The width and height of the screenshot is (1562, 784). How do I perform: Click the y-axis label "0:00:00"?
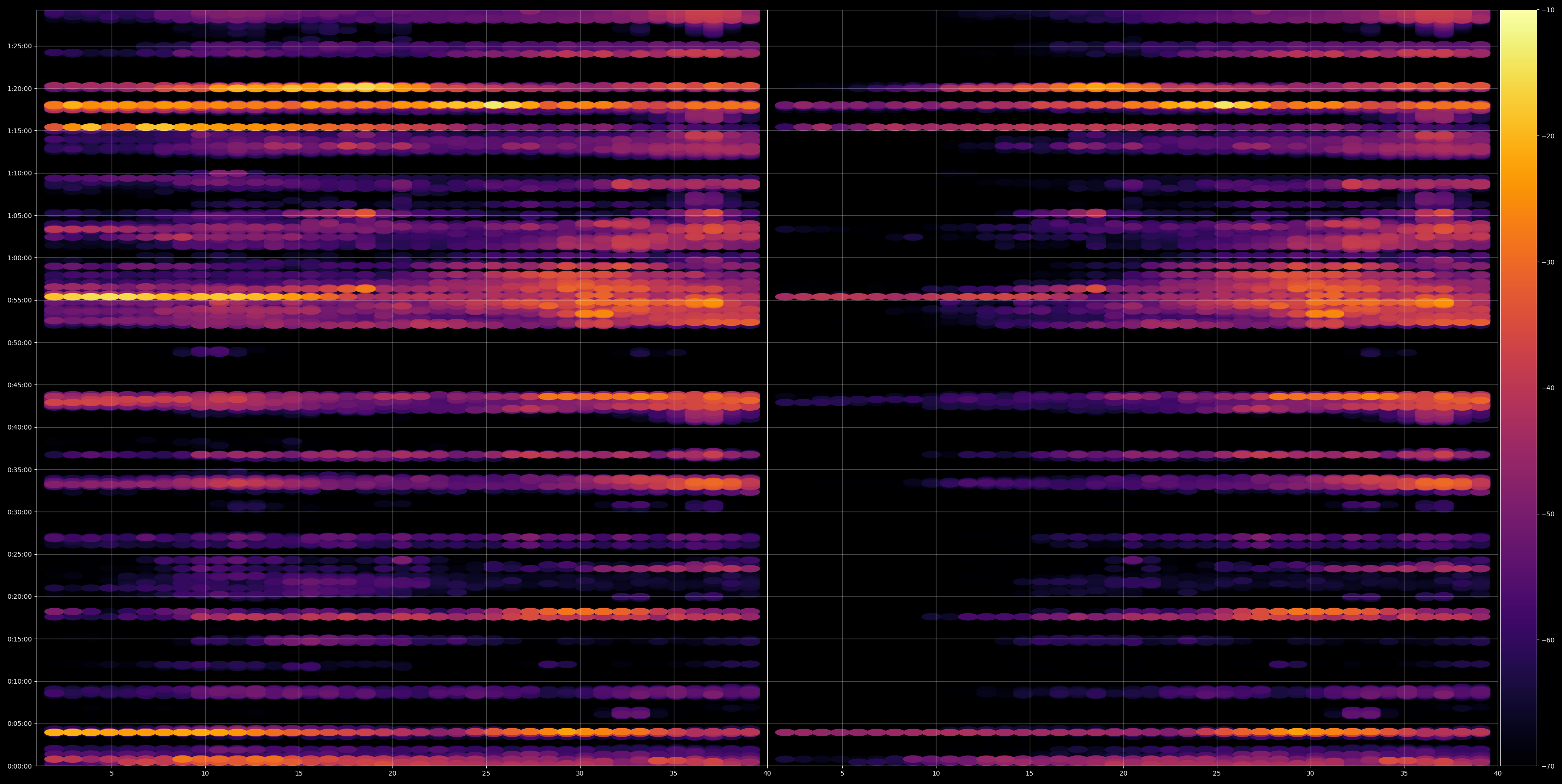click(x=19, y=766)
